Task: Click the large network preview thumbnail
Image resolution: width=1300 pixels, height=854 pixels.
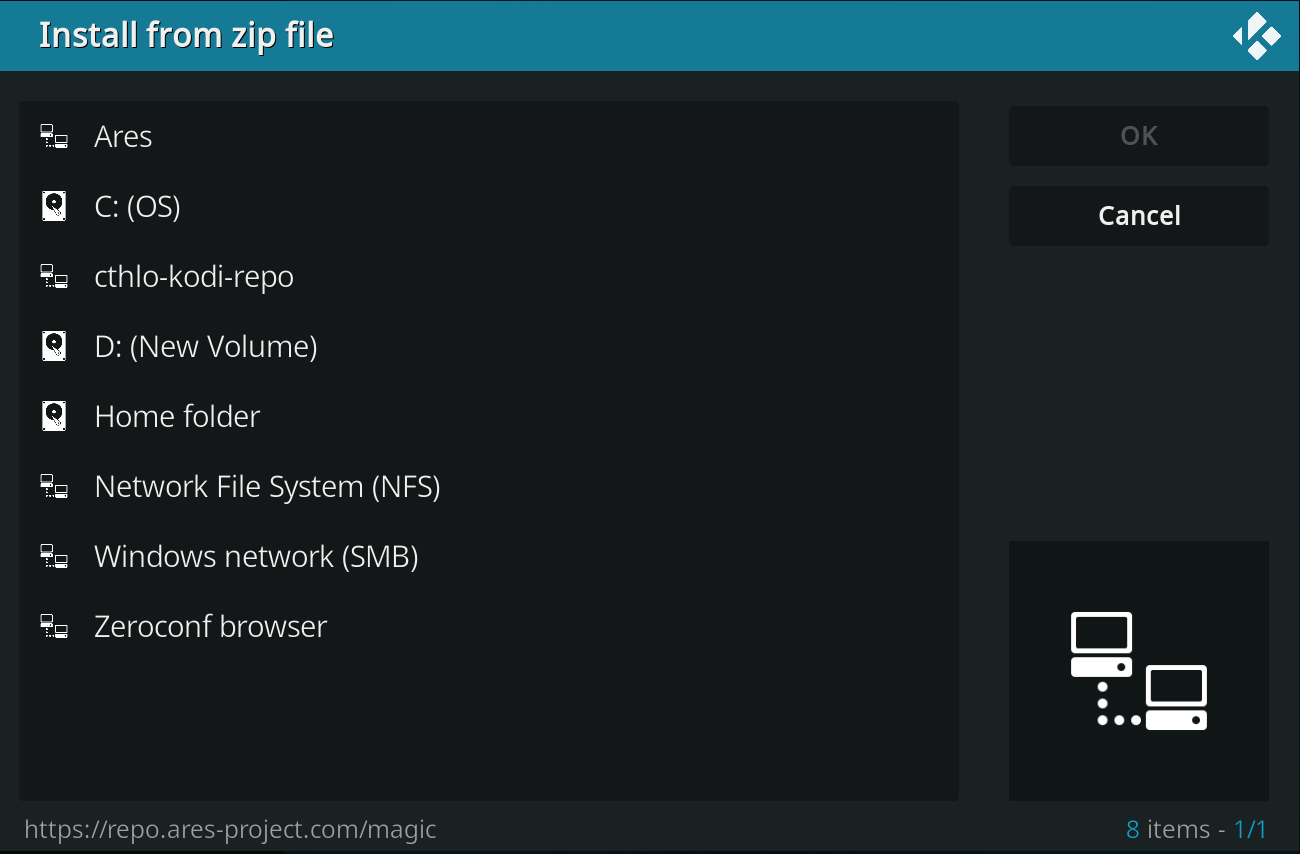Action: click(x=1139, y=671)
